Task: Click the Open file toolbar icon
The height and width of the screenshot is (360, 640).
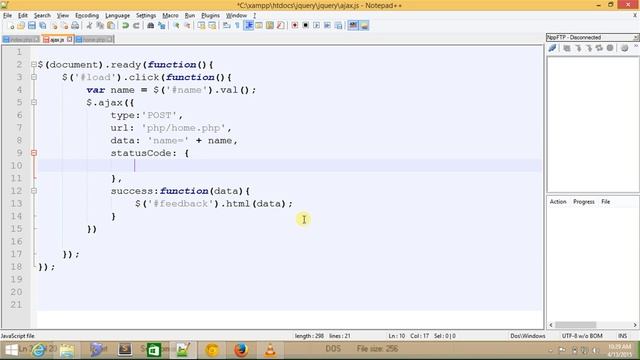Action: tap(21, 26)
